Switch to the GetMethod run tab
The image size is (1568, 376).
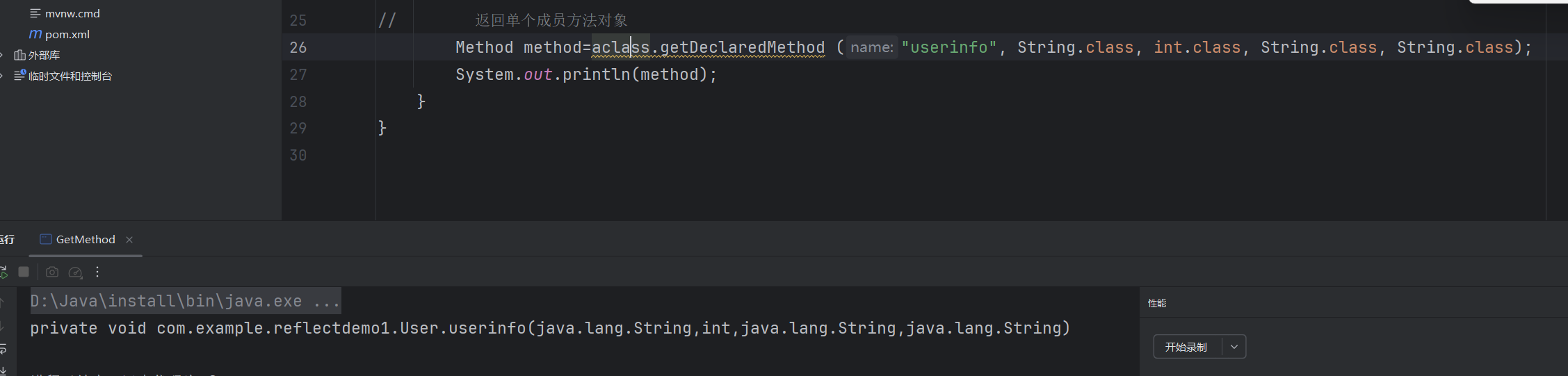[x=85, y=239]
